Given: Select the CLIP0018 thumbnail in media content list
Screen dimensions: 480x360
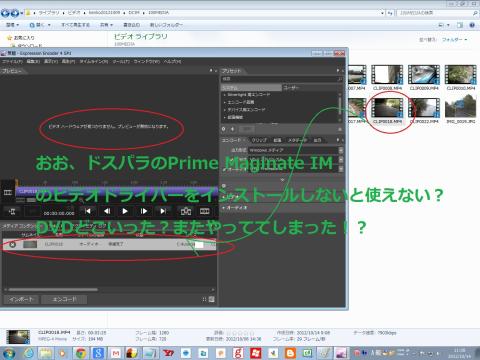Looking at the screenshot, I should point(30,244).
